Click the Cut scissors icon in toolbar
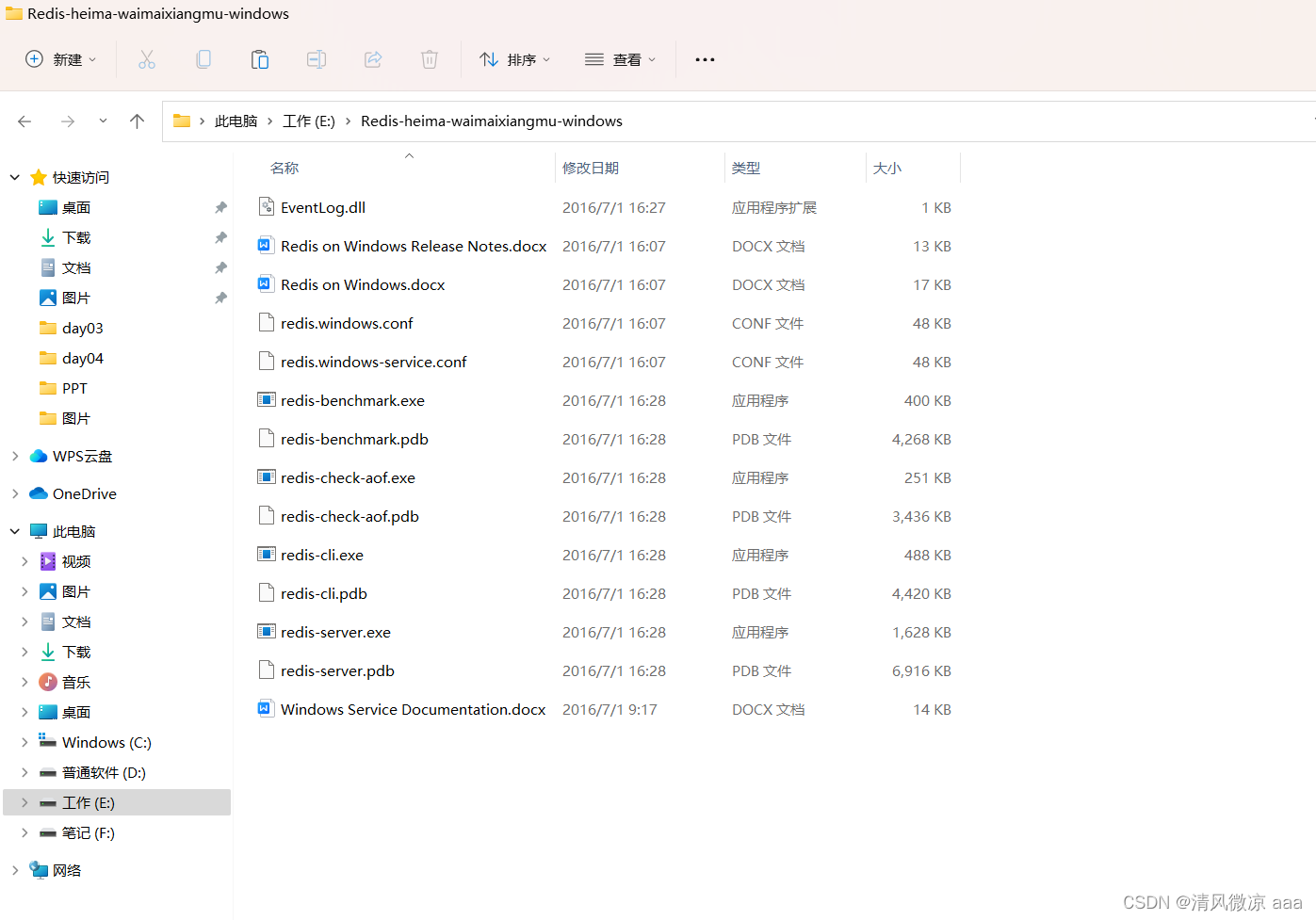1316x920 pixels. [x=147, y=59]
